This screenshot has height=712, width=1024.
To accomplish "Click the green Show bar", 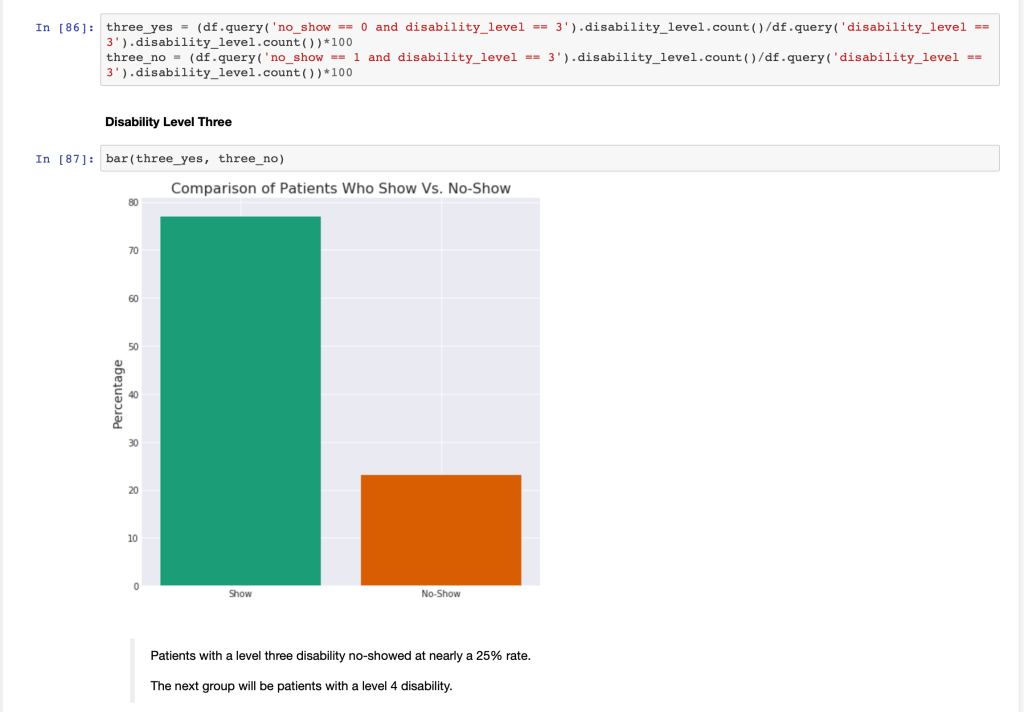I will [x=240, y=400].
